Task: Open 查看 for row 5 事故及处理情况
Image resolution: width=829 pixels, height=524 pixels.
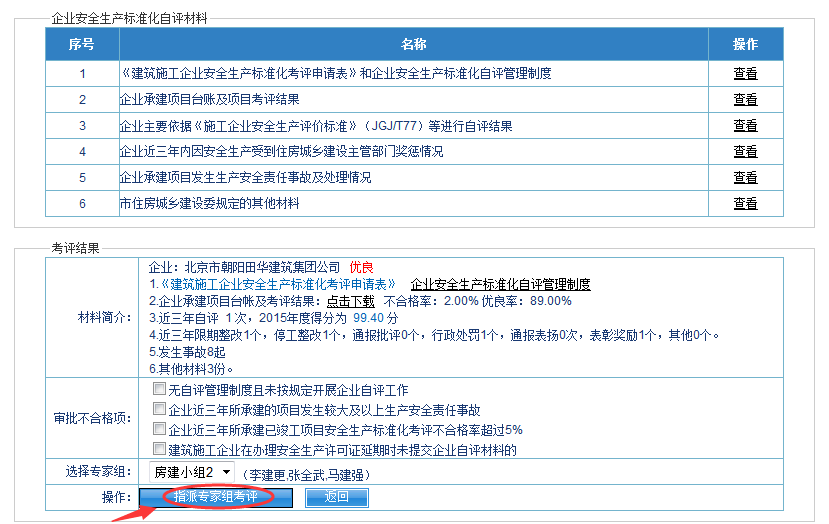Action: [745, 177]
